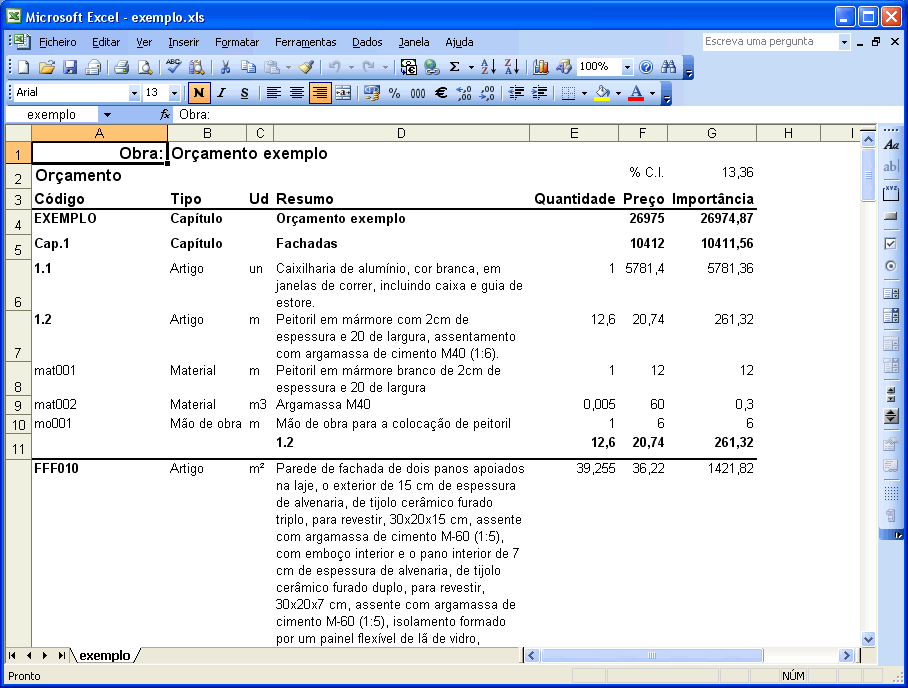
Task: Copy the selected cells
Action: coord(248,67)
